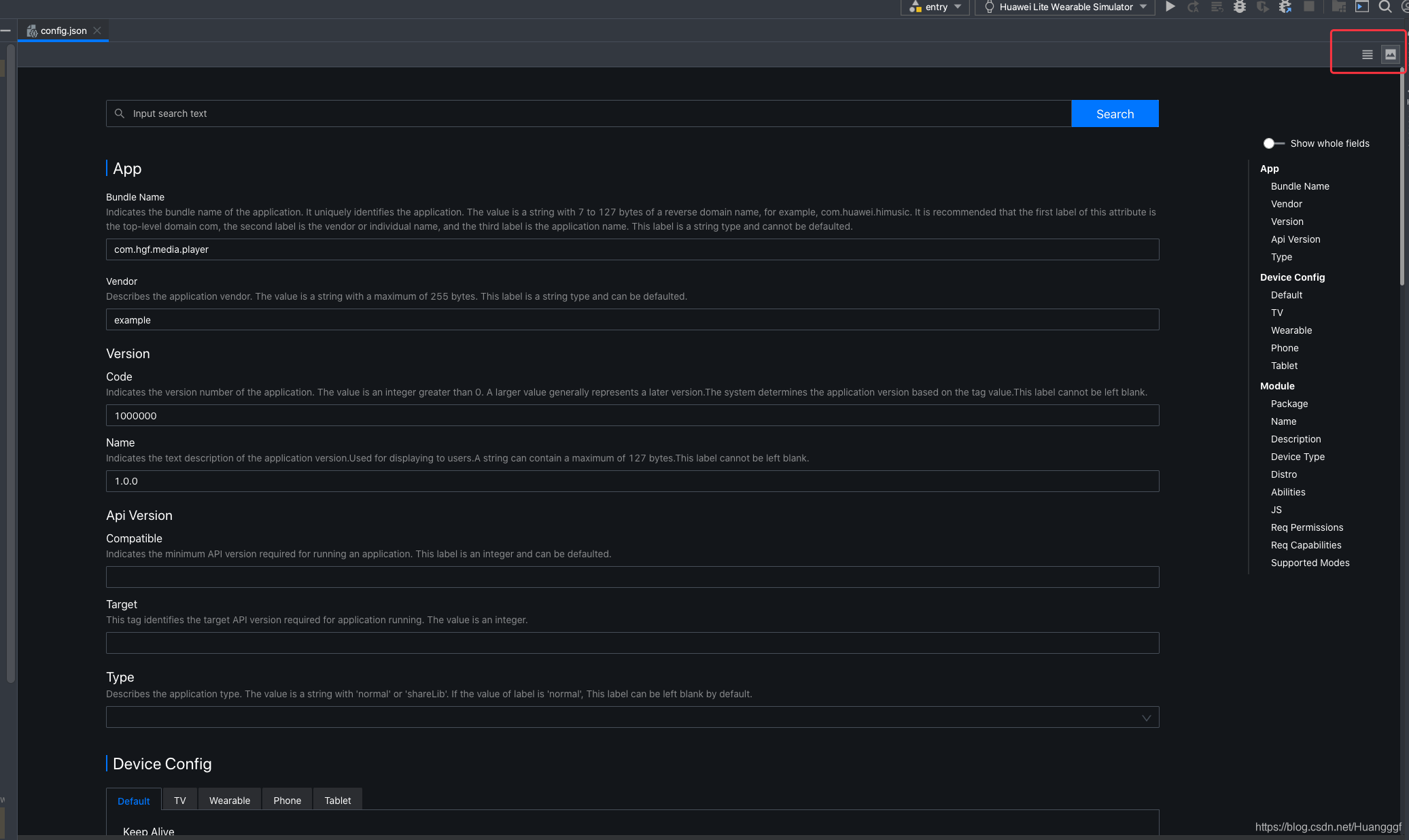The height and width of the screenshot is (840, 1409).
Task: Jump to Req Capabilities in outline
Action: pos(1306,545)
